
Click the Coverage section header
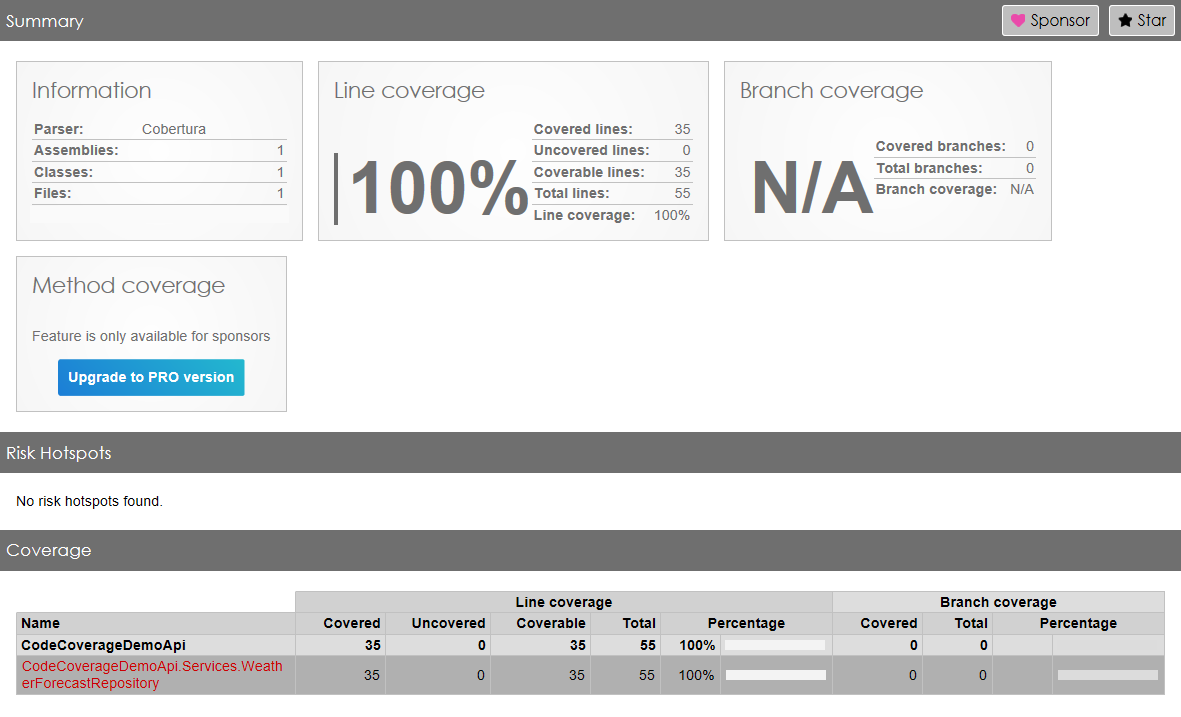coord(49,551)
